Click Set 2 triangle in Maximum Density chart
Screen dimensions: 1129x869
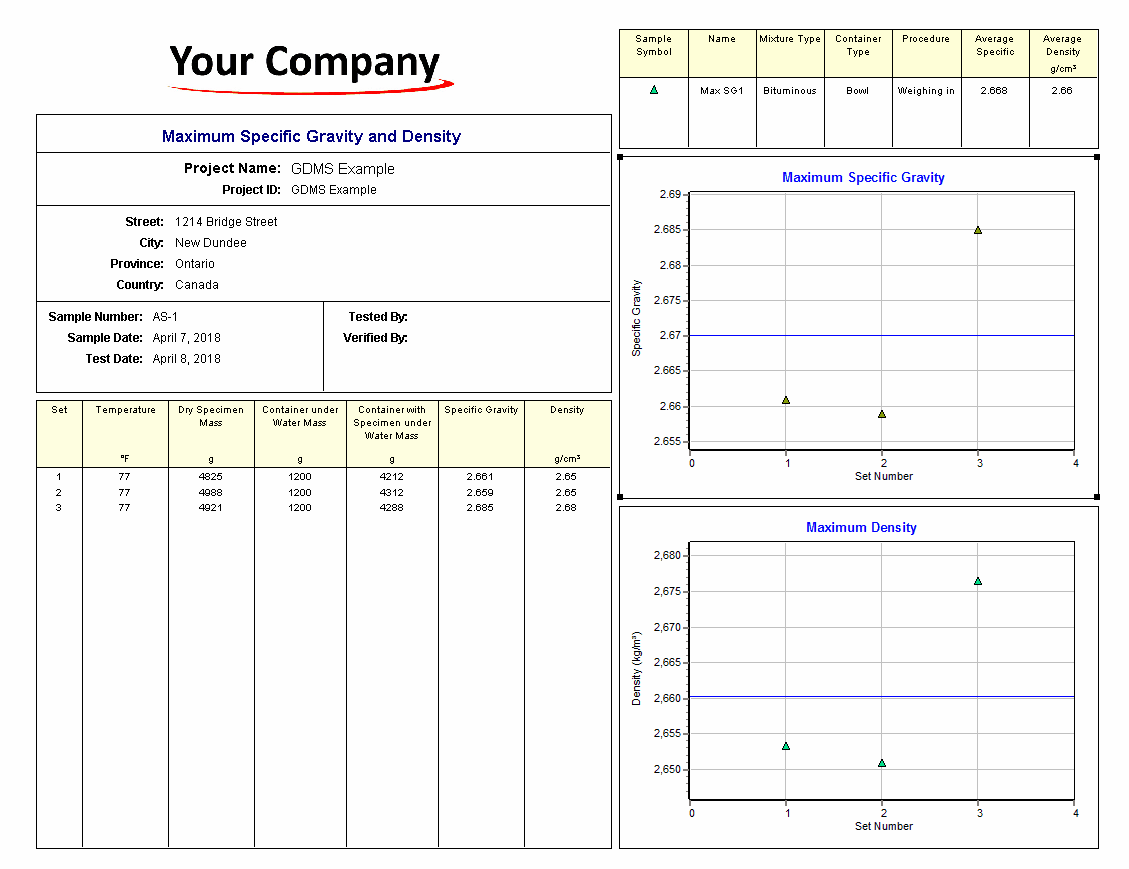point(882,763)
